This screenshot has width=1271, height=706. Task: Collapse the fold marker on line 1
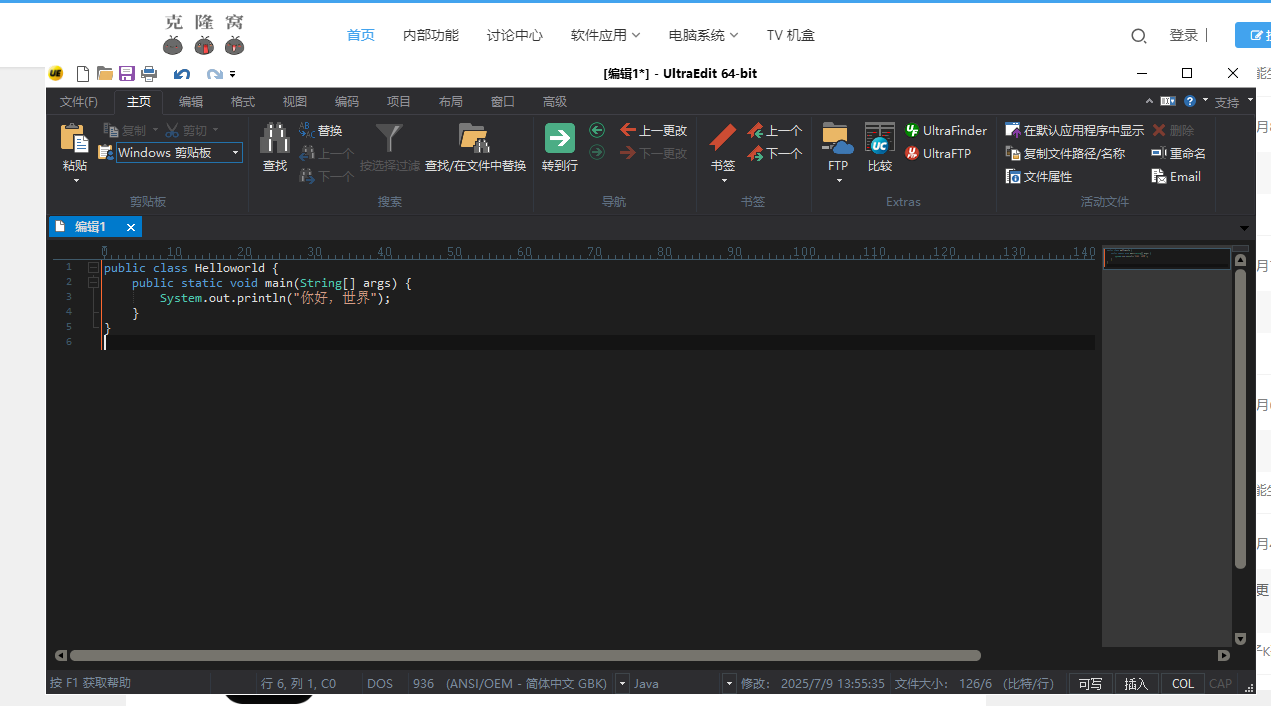(93, 268)
